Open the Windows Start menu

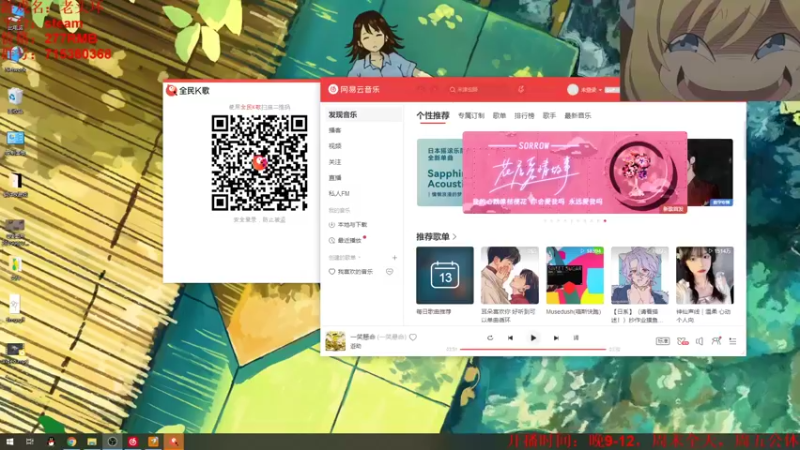[x=9, y=442]
